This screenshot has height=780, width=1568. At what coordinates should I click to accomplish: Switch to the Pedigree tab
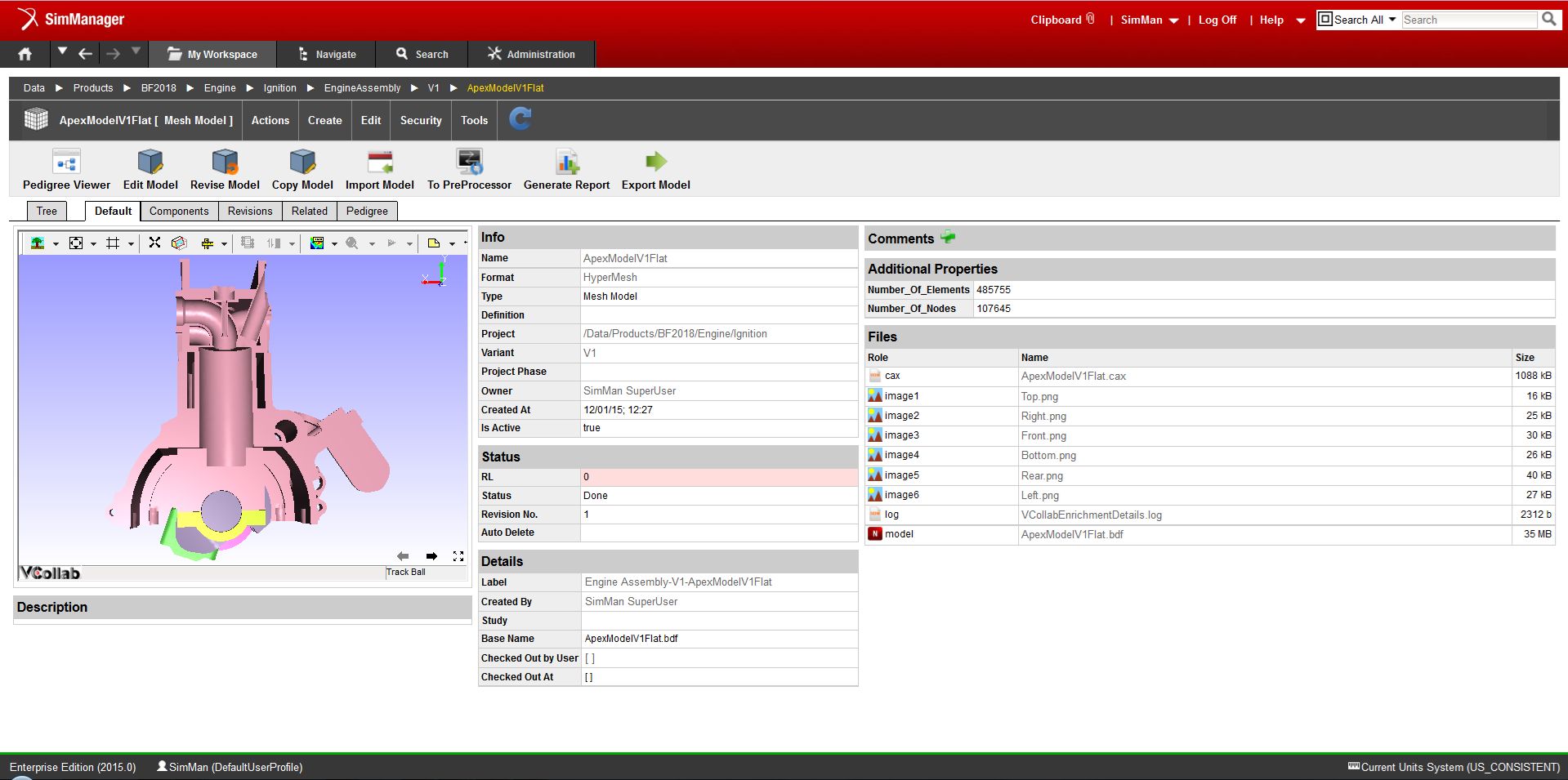(367, 211)
